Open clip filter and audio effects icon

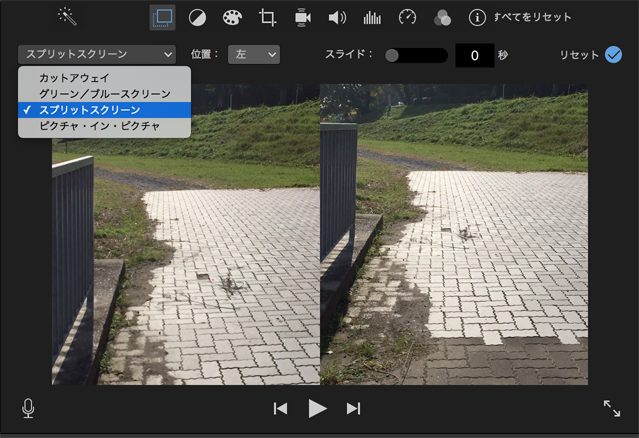click(442, 18)
